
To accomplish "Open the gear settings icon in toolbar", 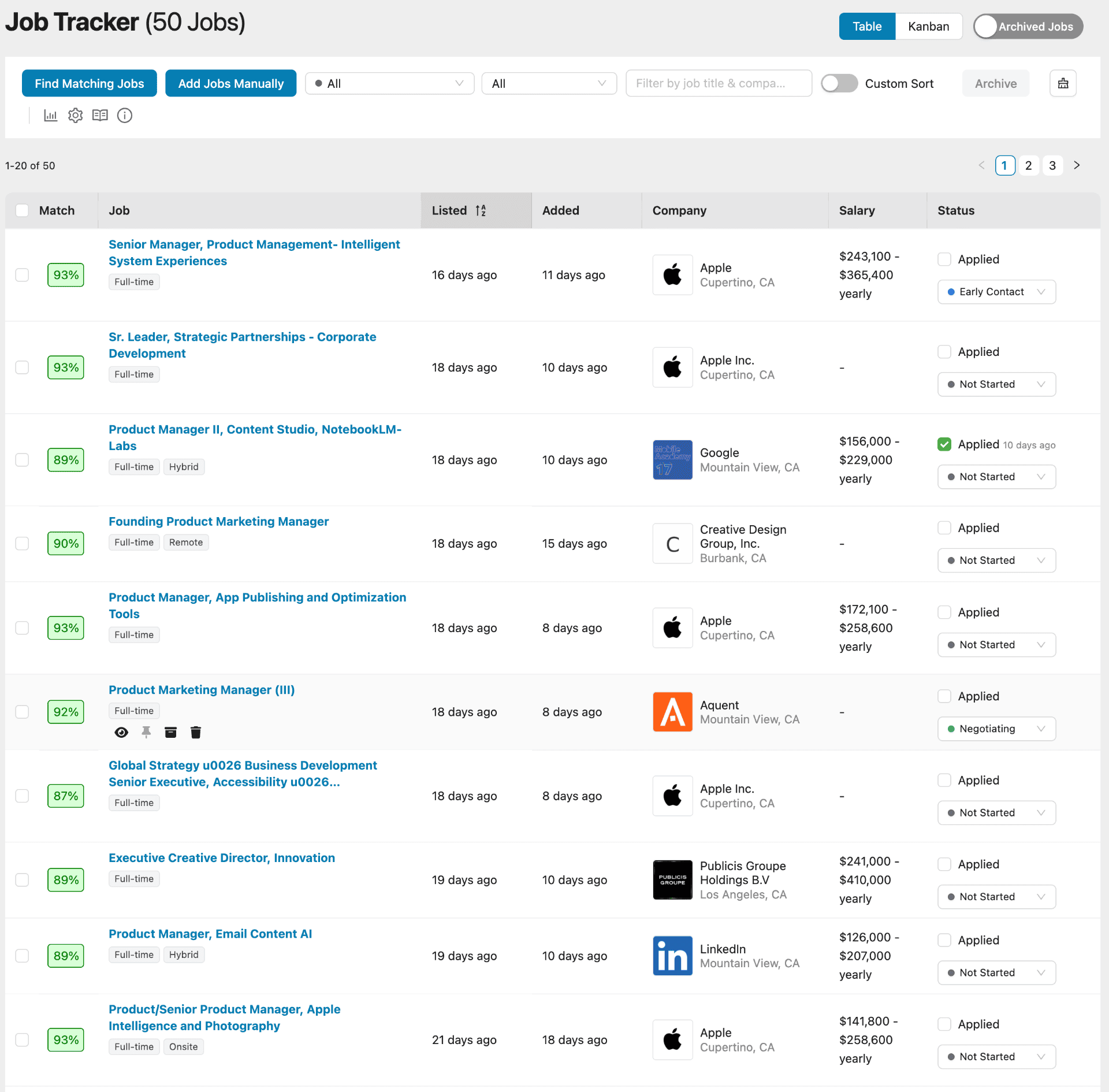I will (x=76, y=116).
